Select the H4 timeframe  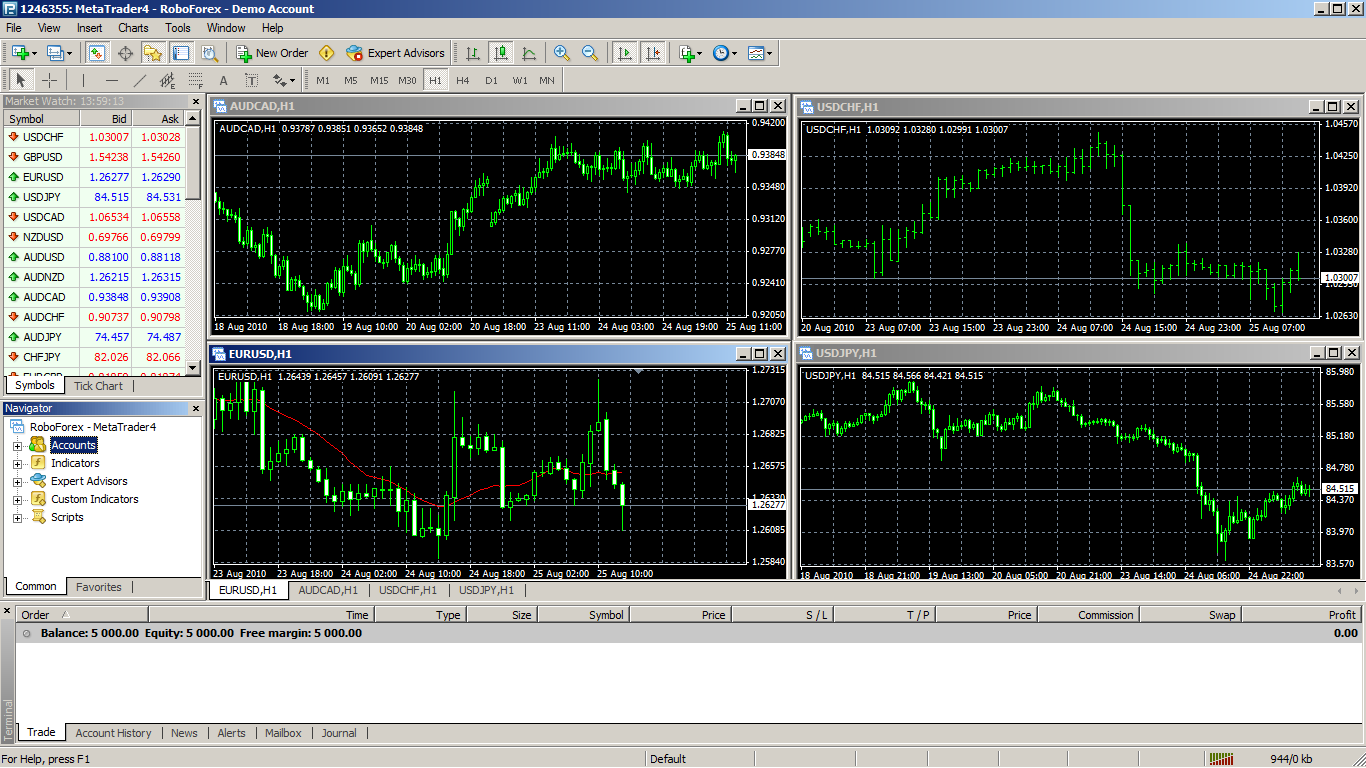[463, 80]
